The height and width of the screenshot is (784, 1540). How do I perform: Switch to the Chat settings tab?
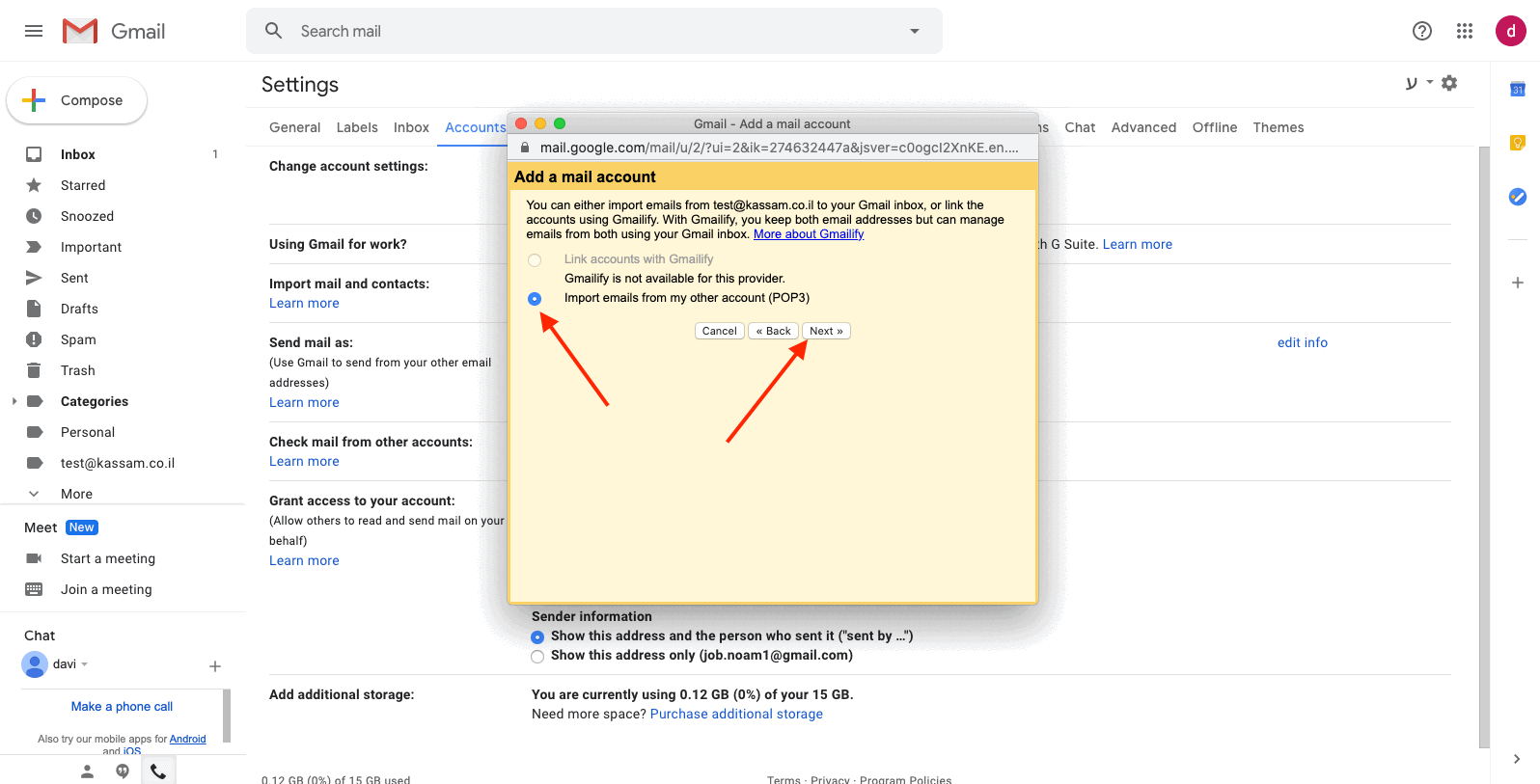tap(1080, 127)
